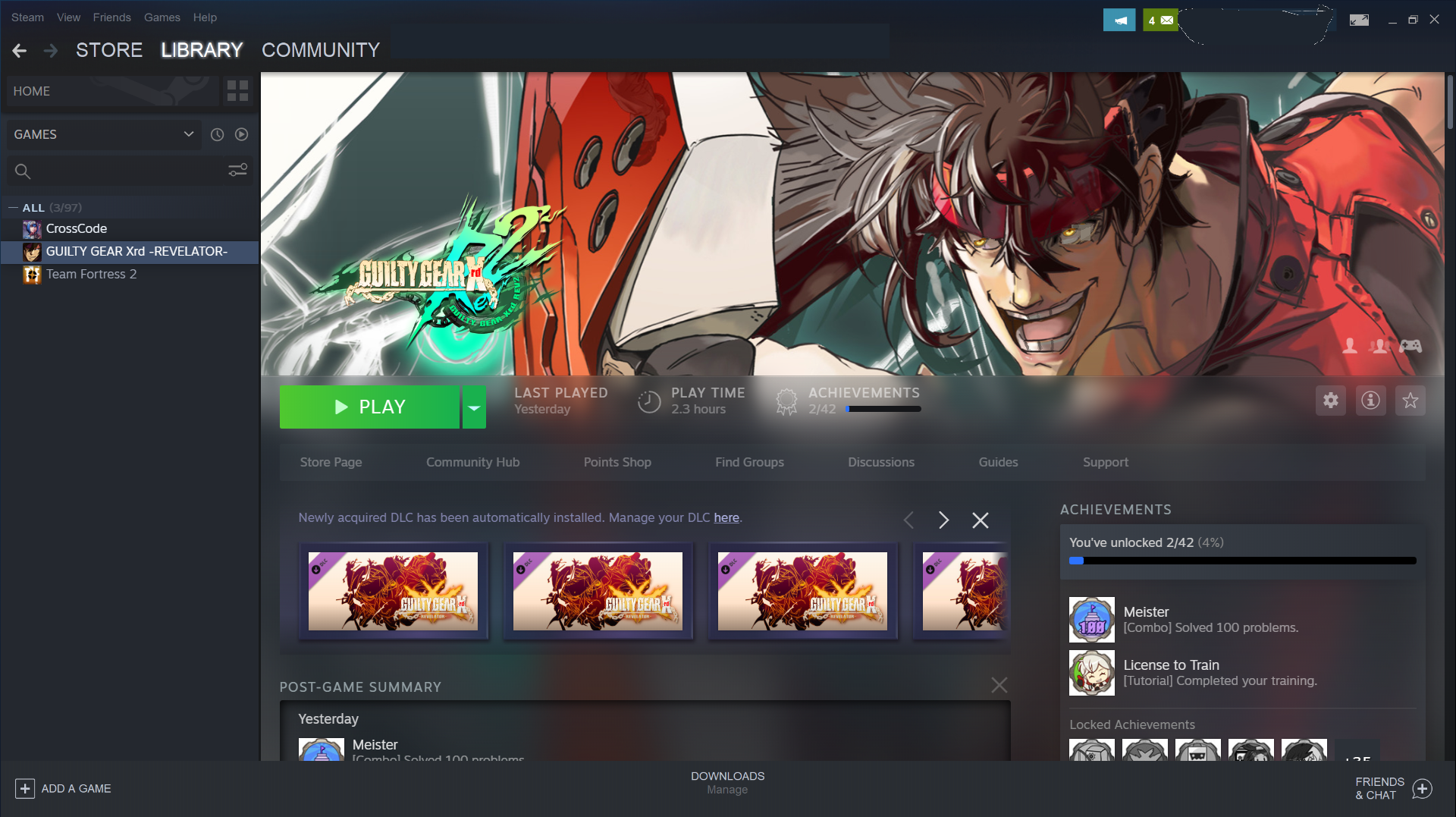The height and width of the screenshot is (817, 1456).
Task: Dismiss the DLC notification panel
Action: pos(981,520)
